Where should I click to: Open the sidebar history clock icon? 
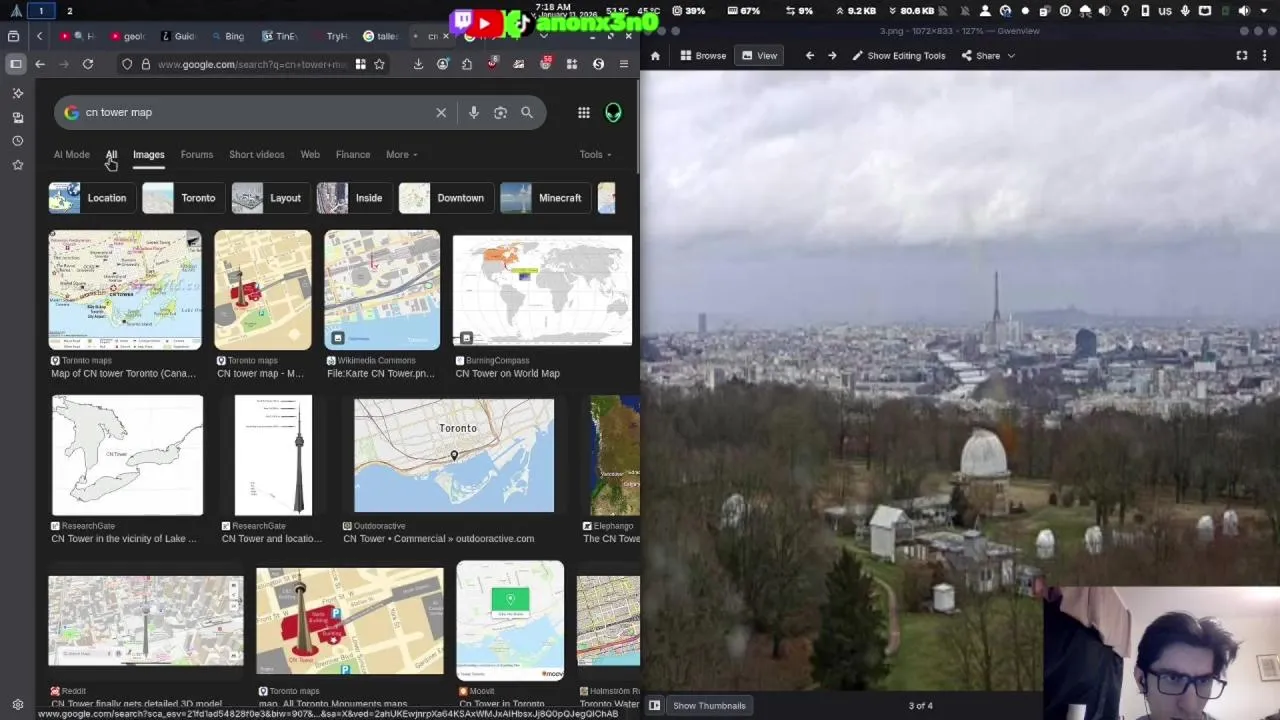(17, 141)
